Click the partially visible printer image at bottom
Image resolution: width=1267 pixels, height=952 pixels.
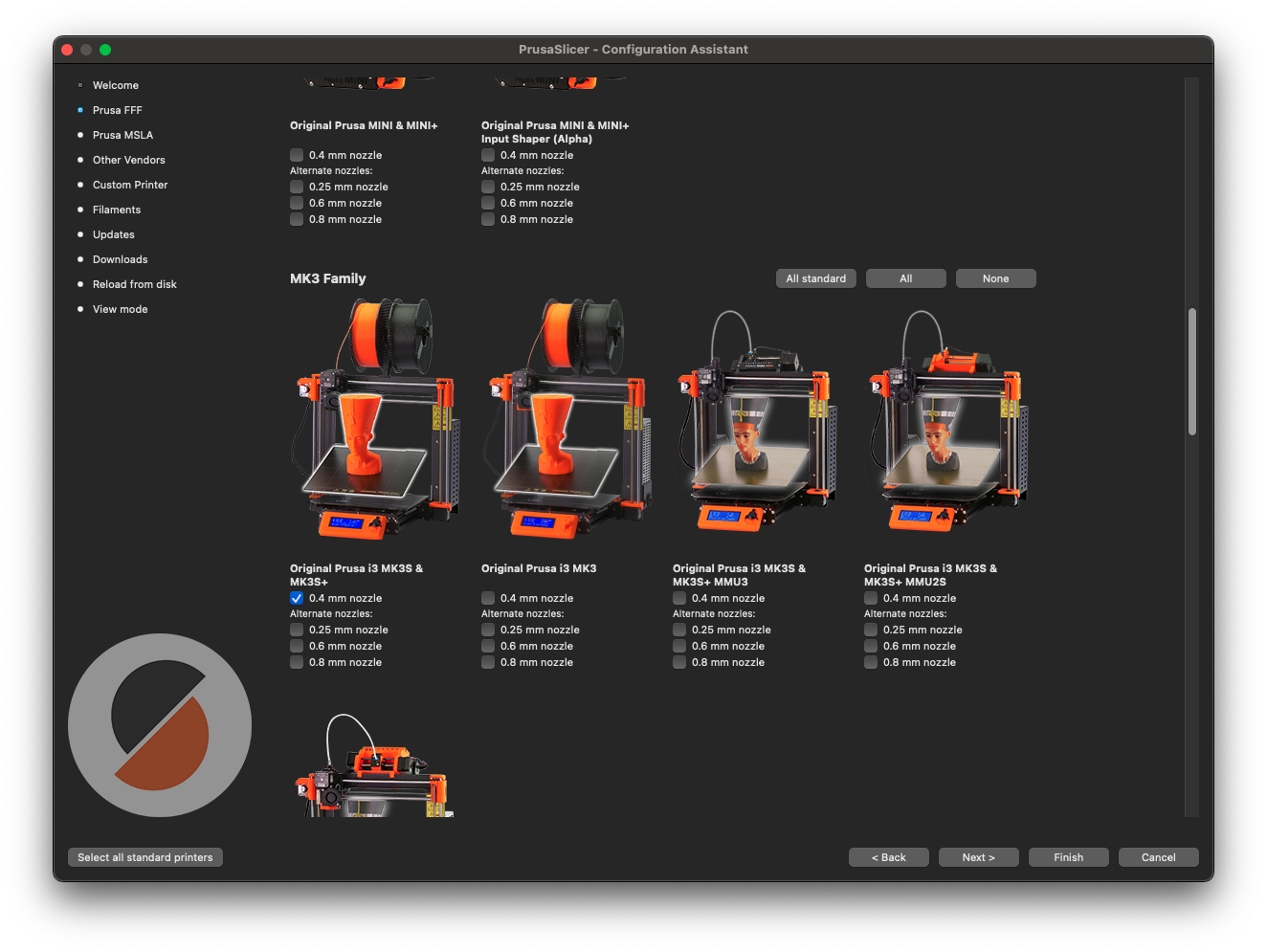point(374,765)
